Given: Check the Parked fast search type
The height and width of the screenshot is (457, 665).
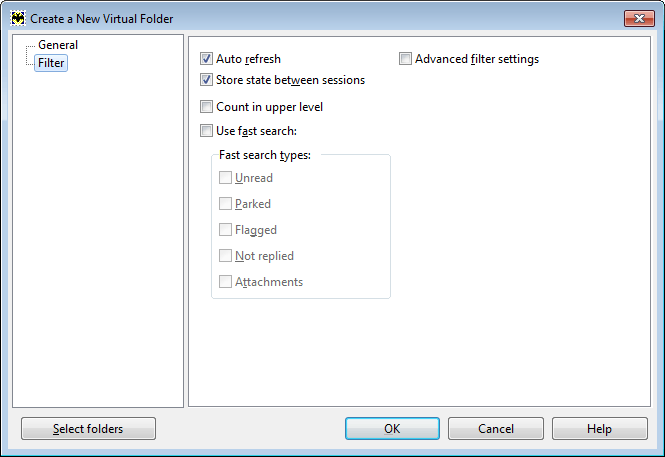Looking at the screenshot, I should click(225, 203).
